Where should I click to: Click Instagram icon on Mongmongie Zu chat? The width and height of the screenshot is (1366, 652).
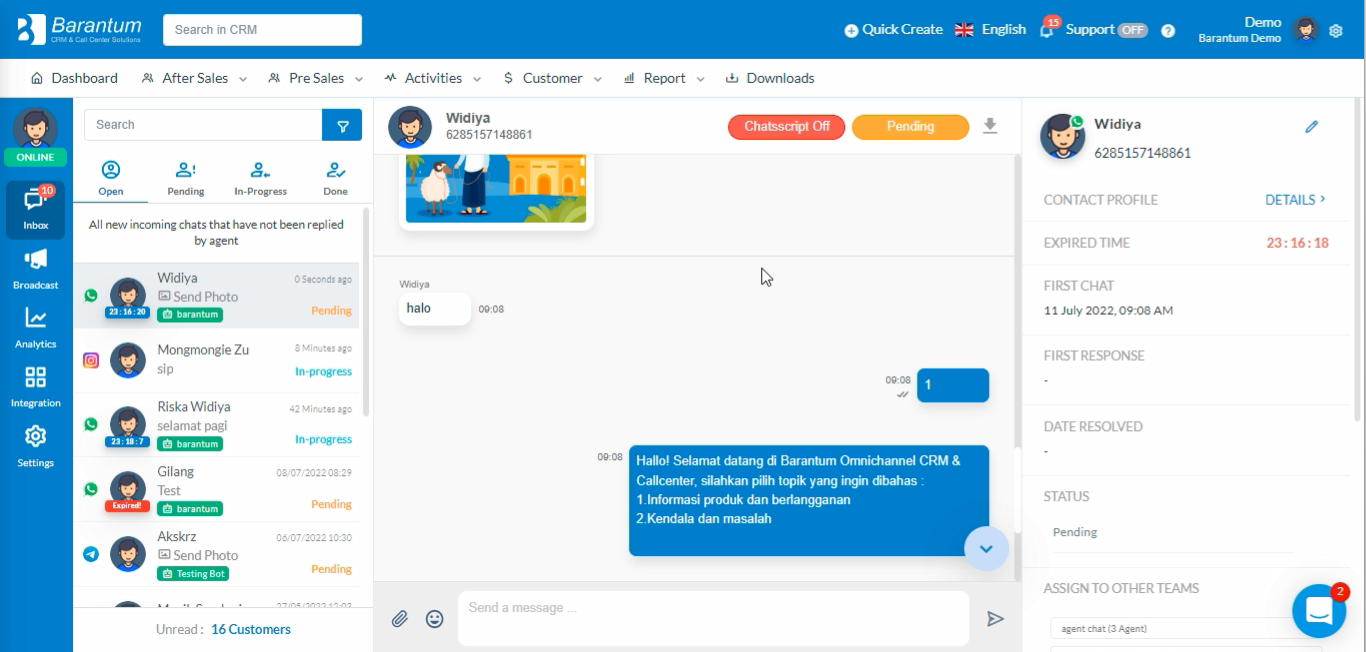[x=91, y=361]
